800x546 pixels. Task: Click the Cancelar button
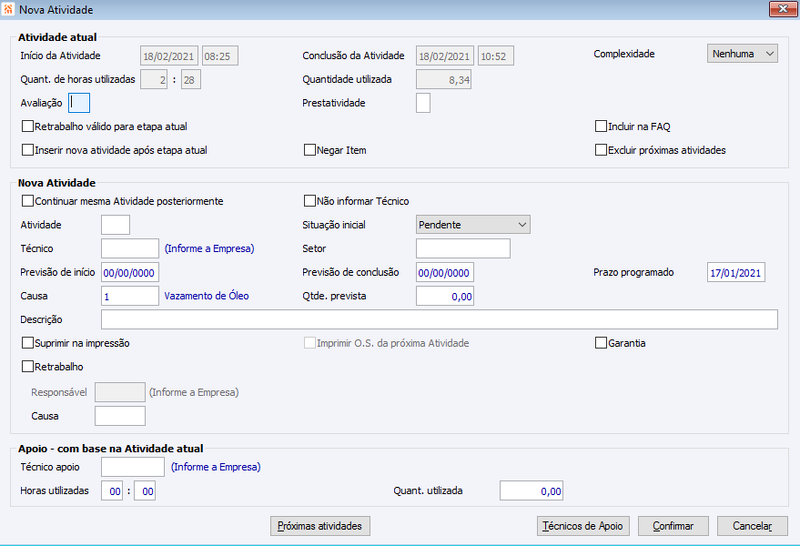(x=753, y=526)
